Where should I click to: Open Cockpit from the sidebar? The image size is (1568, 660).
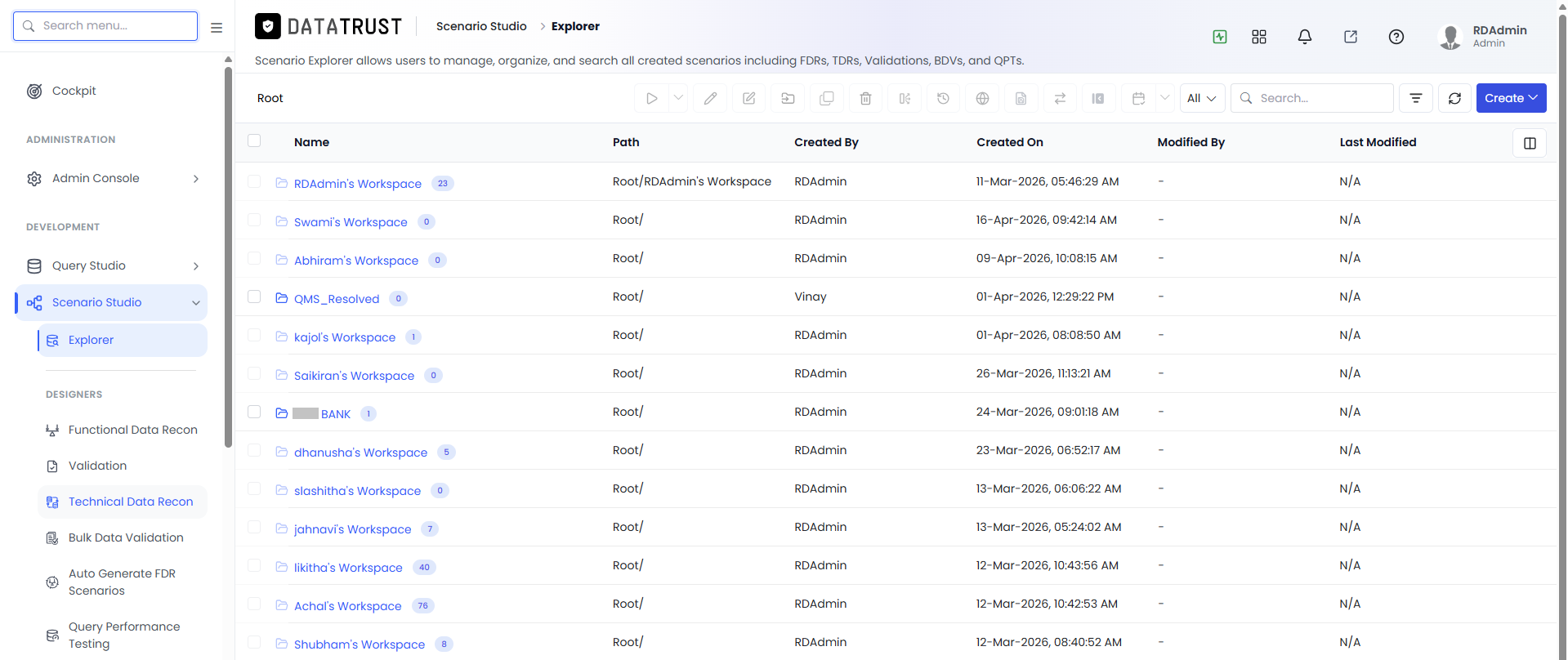(74, 91)
